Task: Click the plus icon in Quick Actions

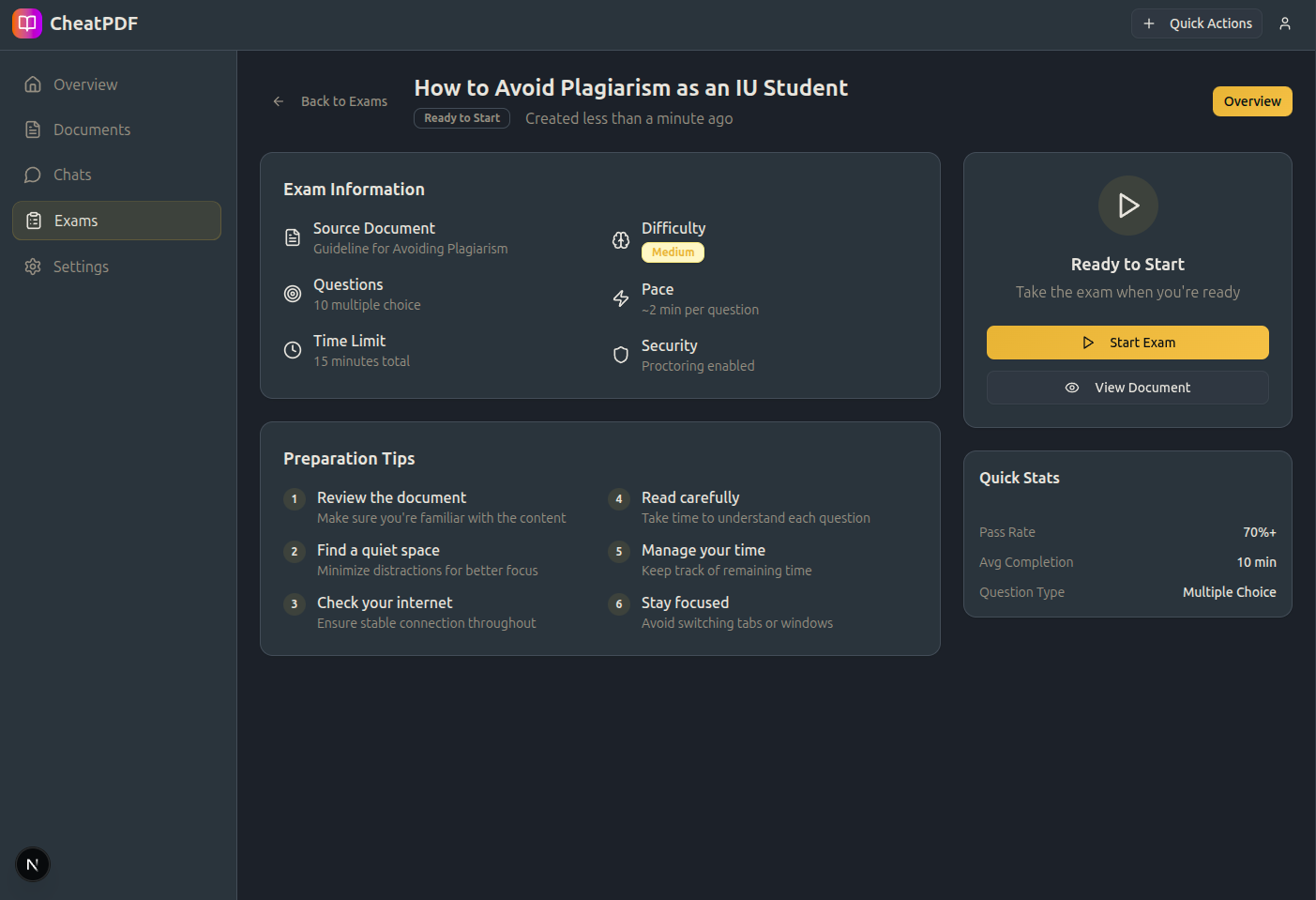Action: (1149, 23)
